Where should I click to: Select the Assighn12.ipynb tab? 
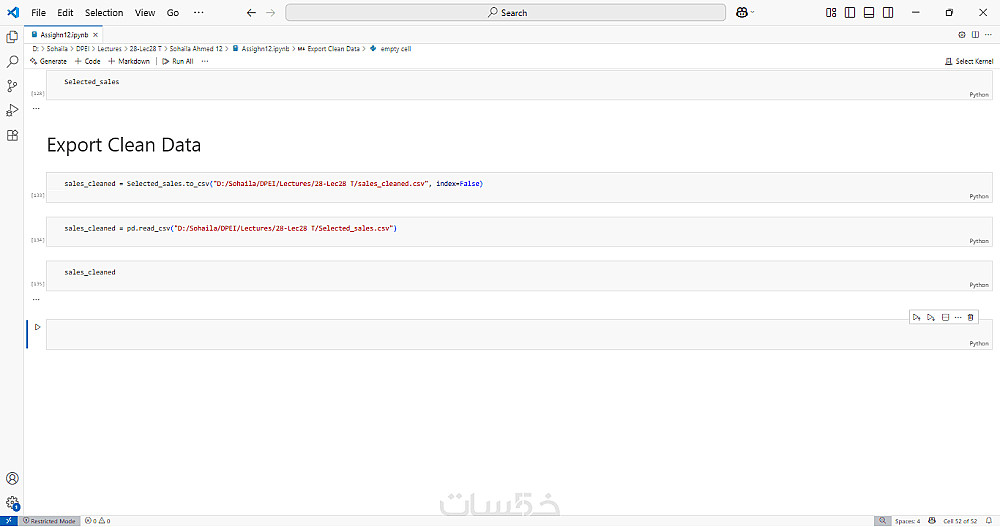tap(64, 34)
